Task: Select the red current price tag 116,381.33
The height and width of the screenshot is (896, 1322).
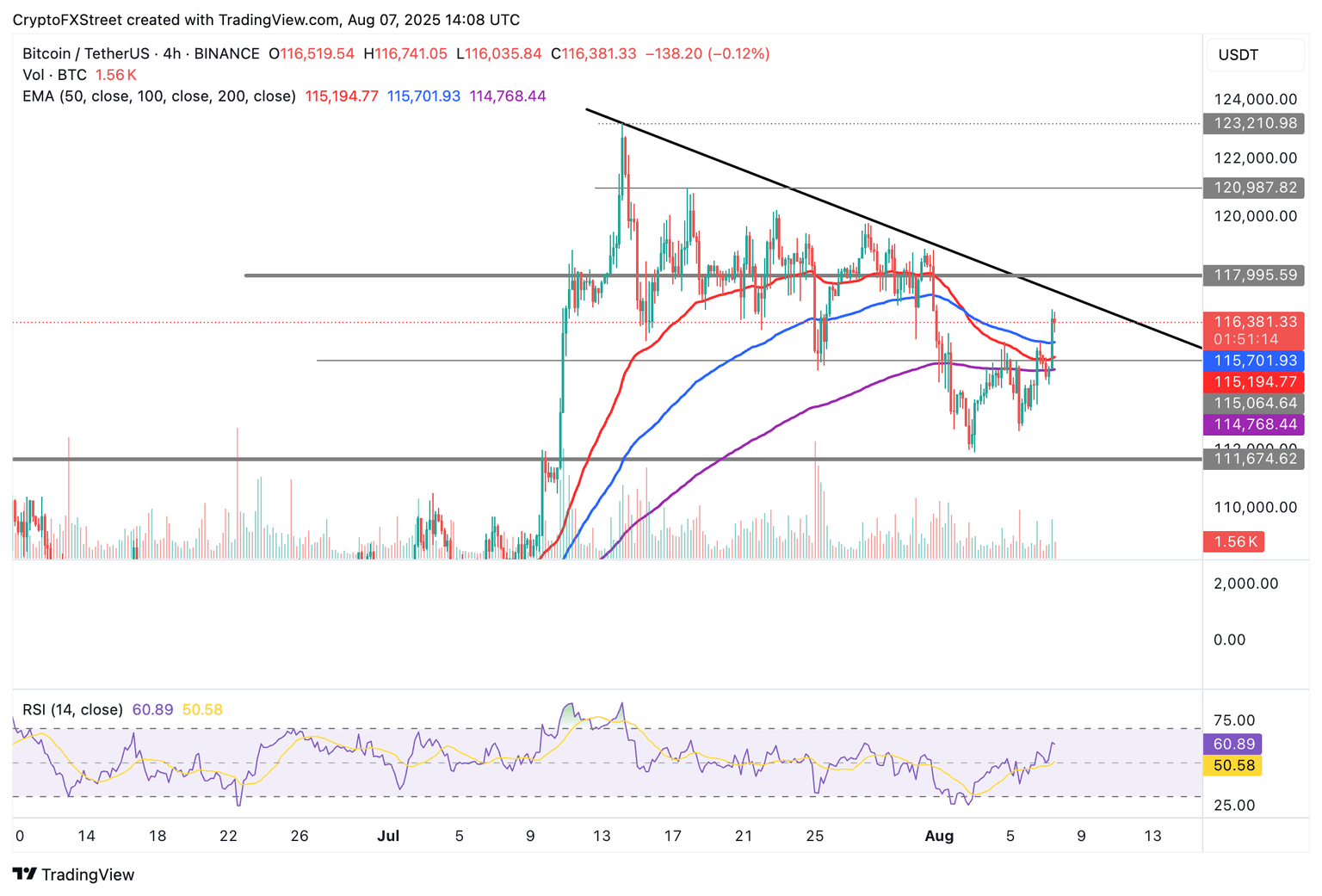Action: click(x=1253, y=322)
